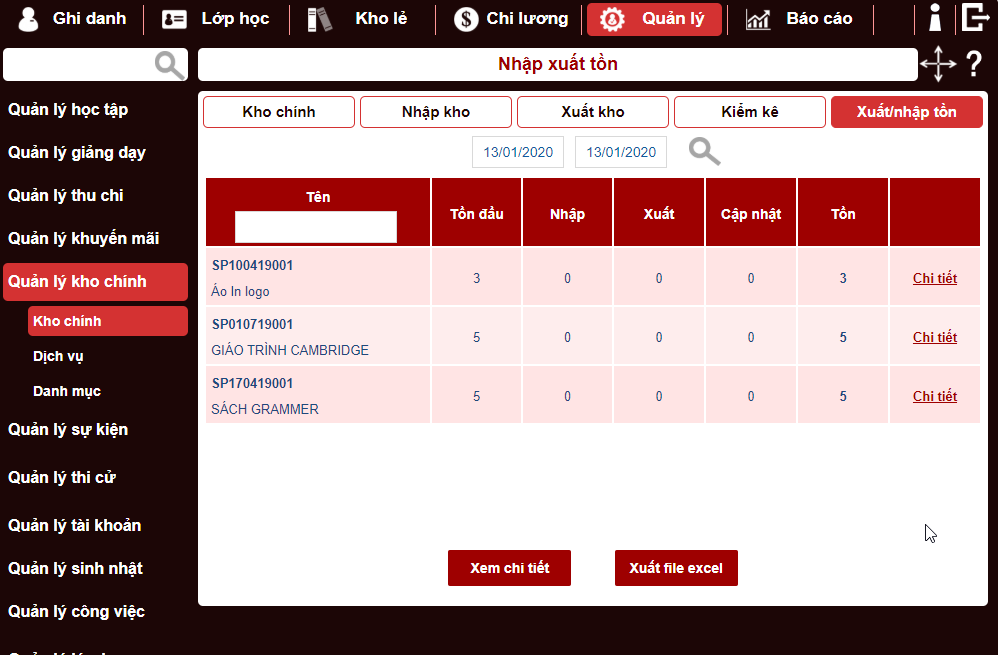Open Chi lương dollar coin icon
Image resolution: width=999 pixels, height=655 pixels.
[x=466, y=19]
